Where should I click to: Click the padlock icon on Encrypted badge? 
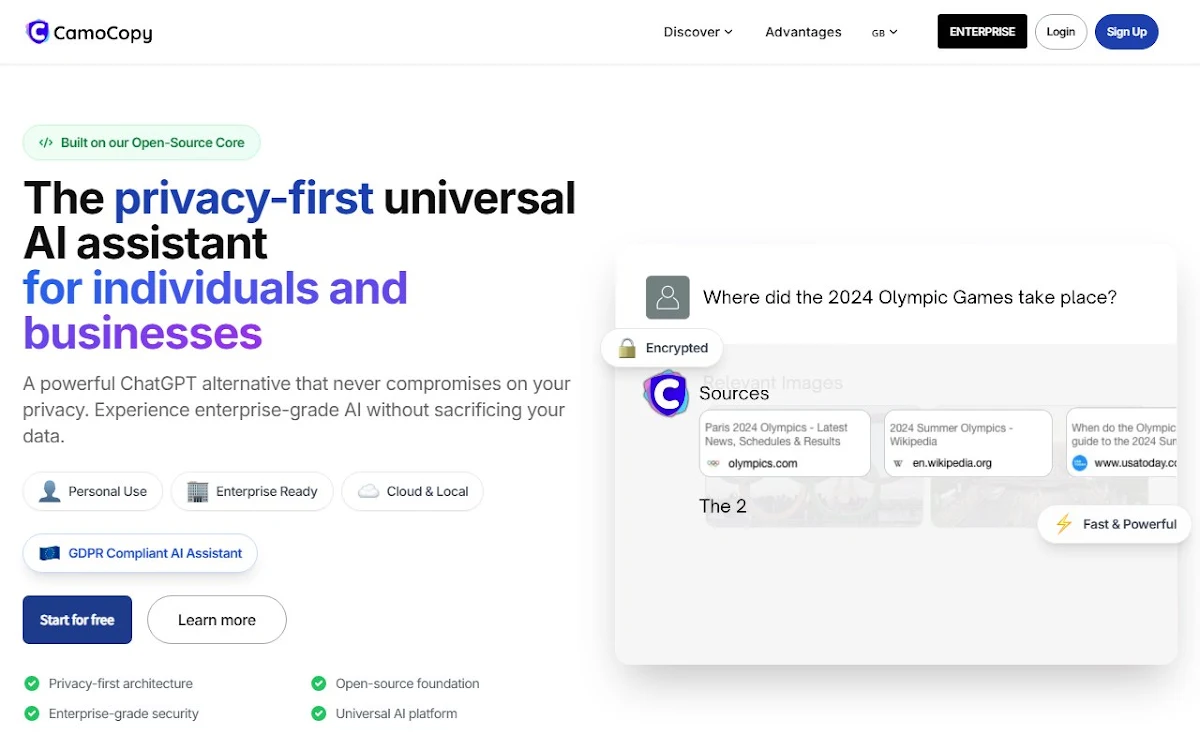point(627,348)
